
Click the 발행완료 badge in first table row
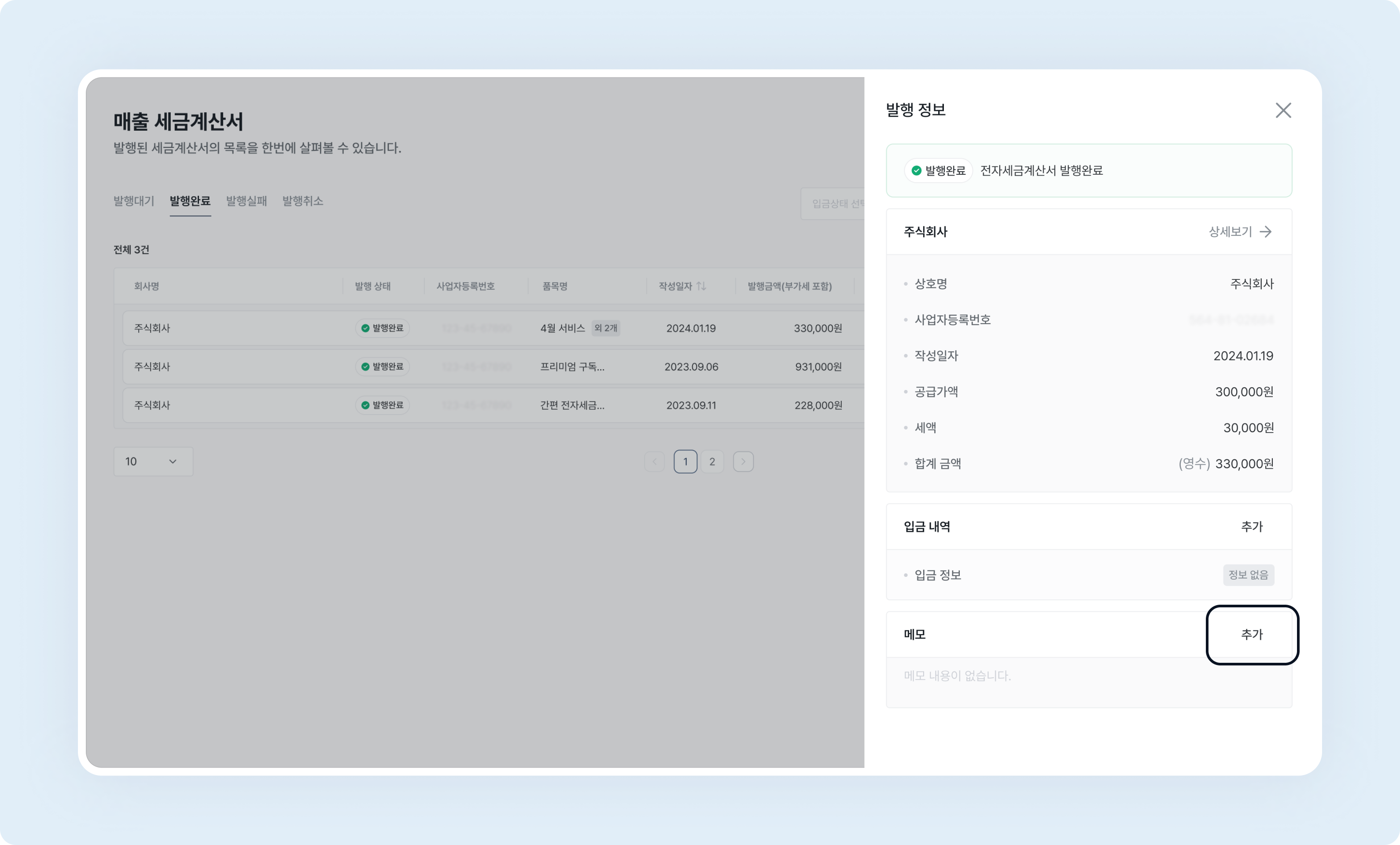click(x=383, y=328)
